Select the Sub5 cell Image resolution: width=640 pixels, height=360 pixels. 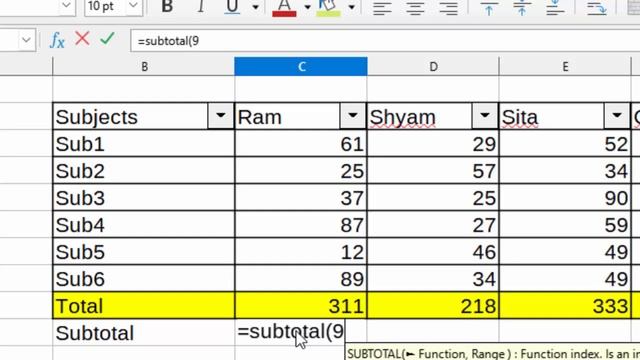click(x=144, y=251)
